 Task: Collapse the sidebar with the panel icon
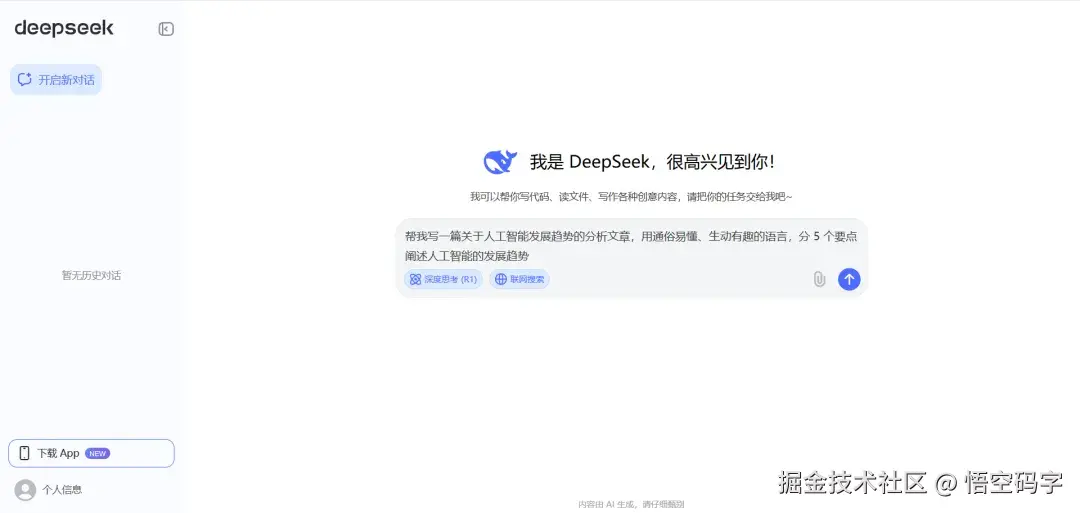(x=166, y=28)
